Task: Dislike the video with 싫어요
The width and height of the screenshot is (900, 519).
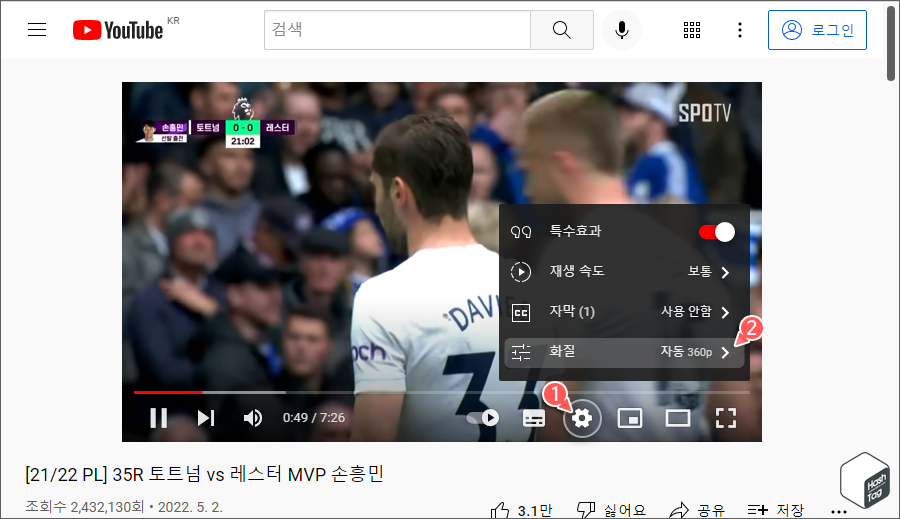Action: [x=611, y=510]
